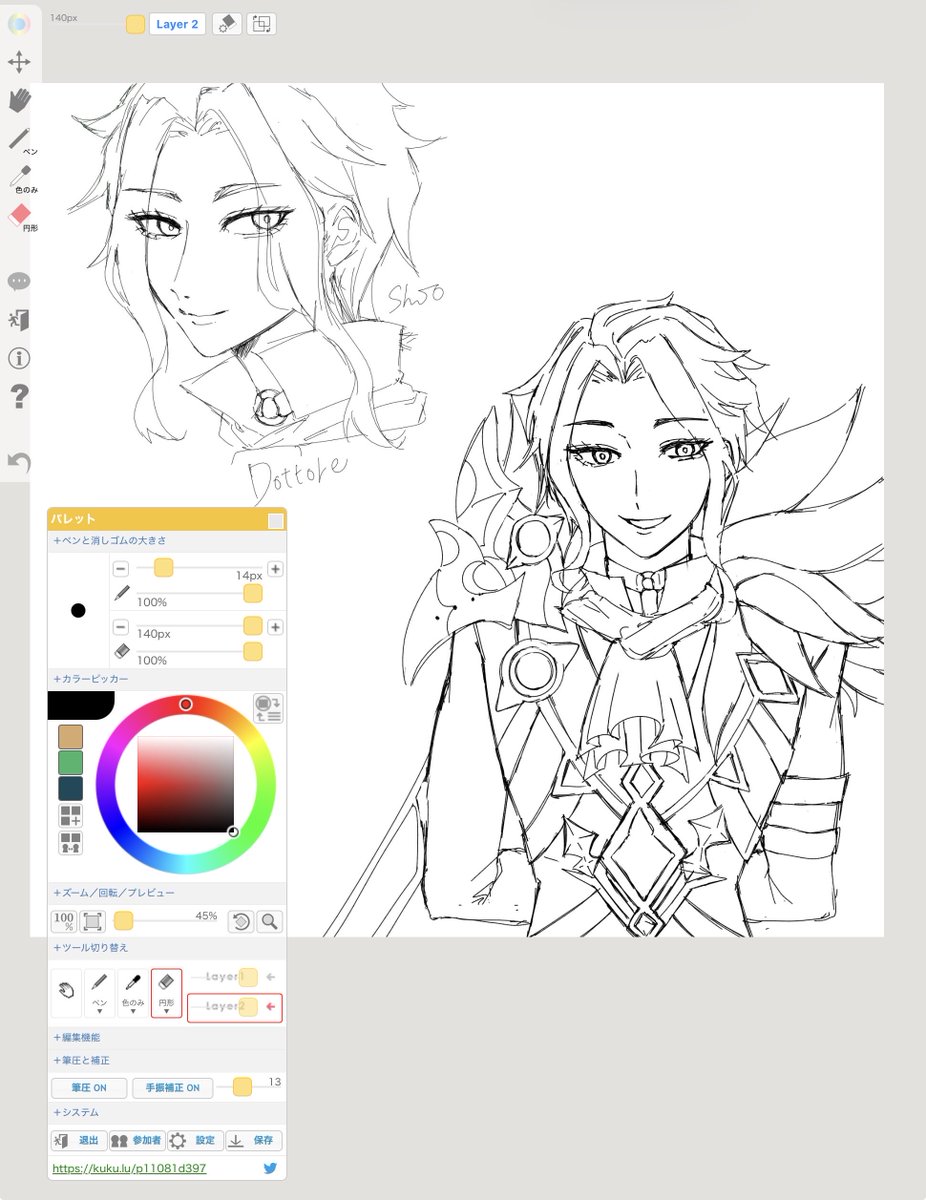
Task: Click the 参加者 participants button
Action: click(137, 1140)
